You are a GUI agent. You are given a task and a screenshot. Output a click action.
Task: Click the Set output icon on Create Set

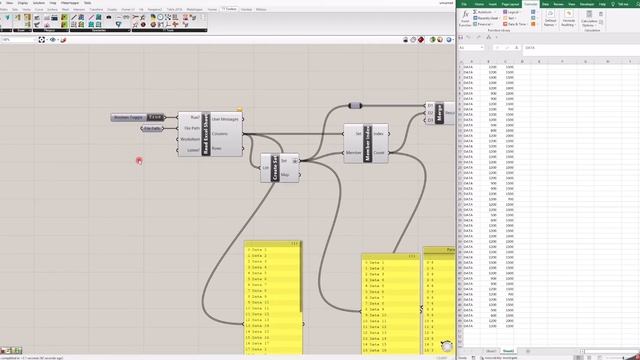coord(295,161)
